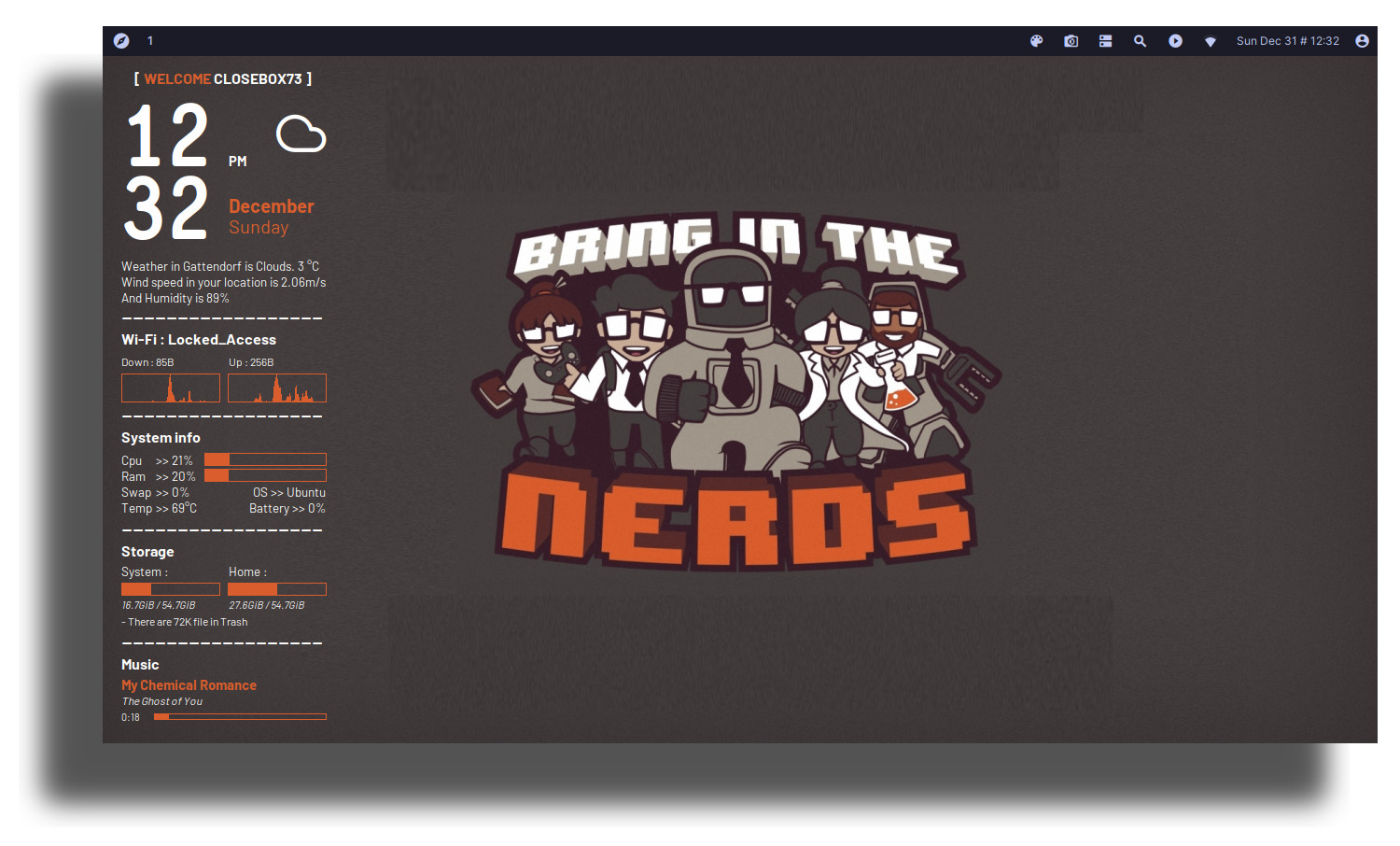This screenshot has height=846, width=1400.
Task: Click the Home storage usage bar
Action: [x=277, y=589]
